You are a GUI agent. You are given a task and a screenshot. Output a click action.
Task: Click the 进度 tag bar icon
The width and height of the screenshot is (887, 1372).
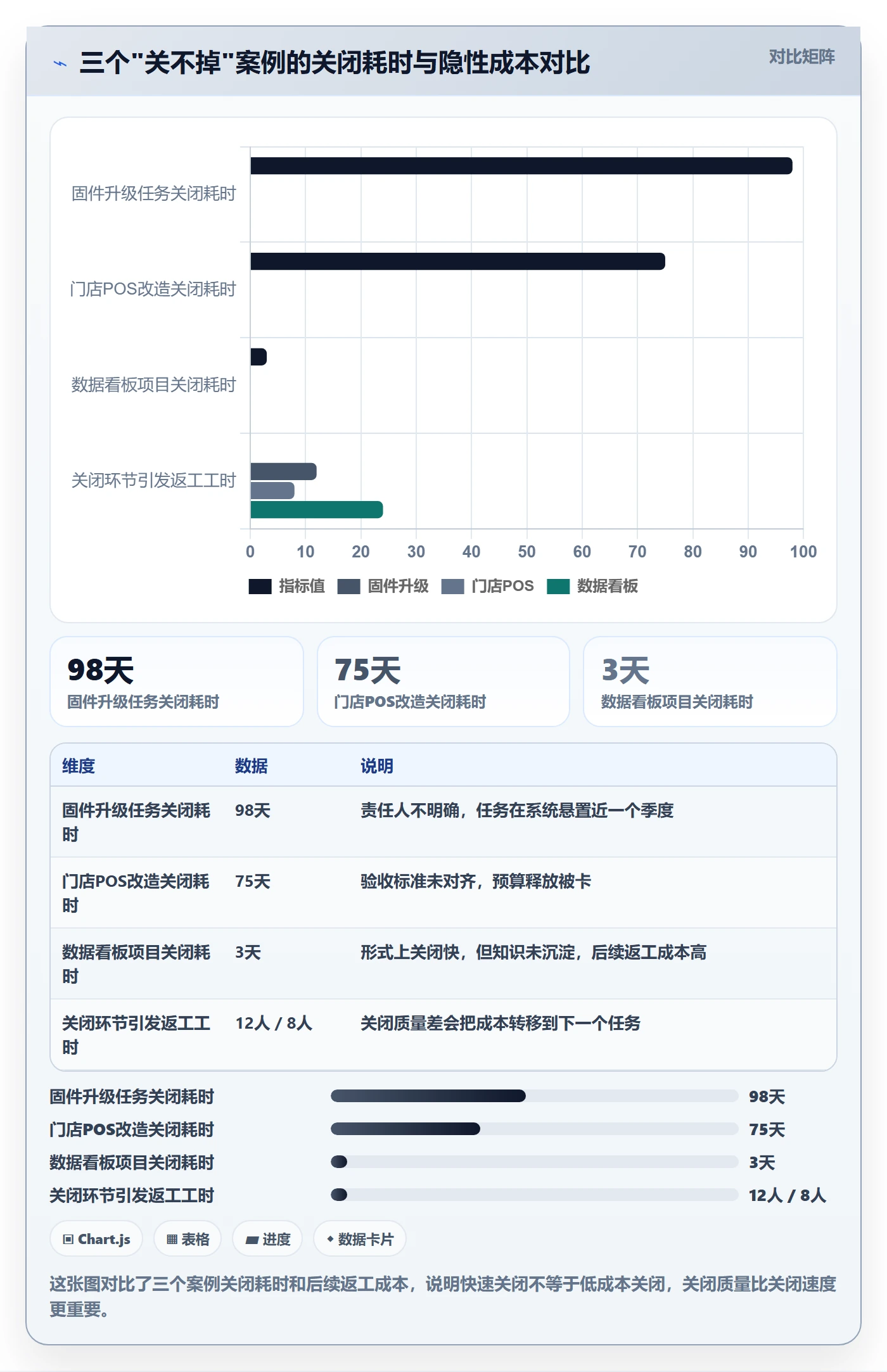click(252, 1240)
